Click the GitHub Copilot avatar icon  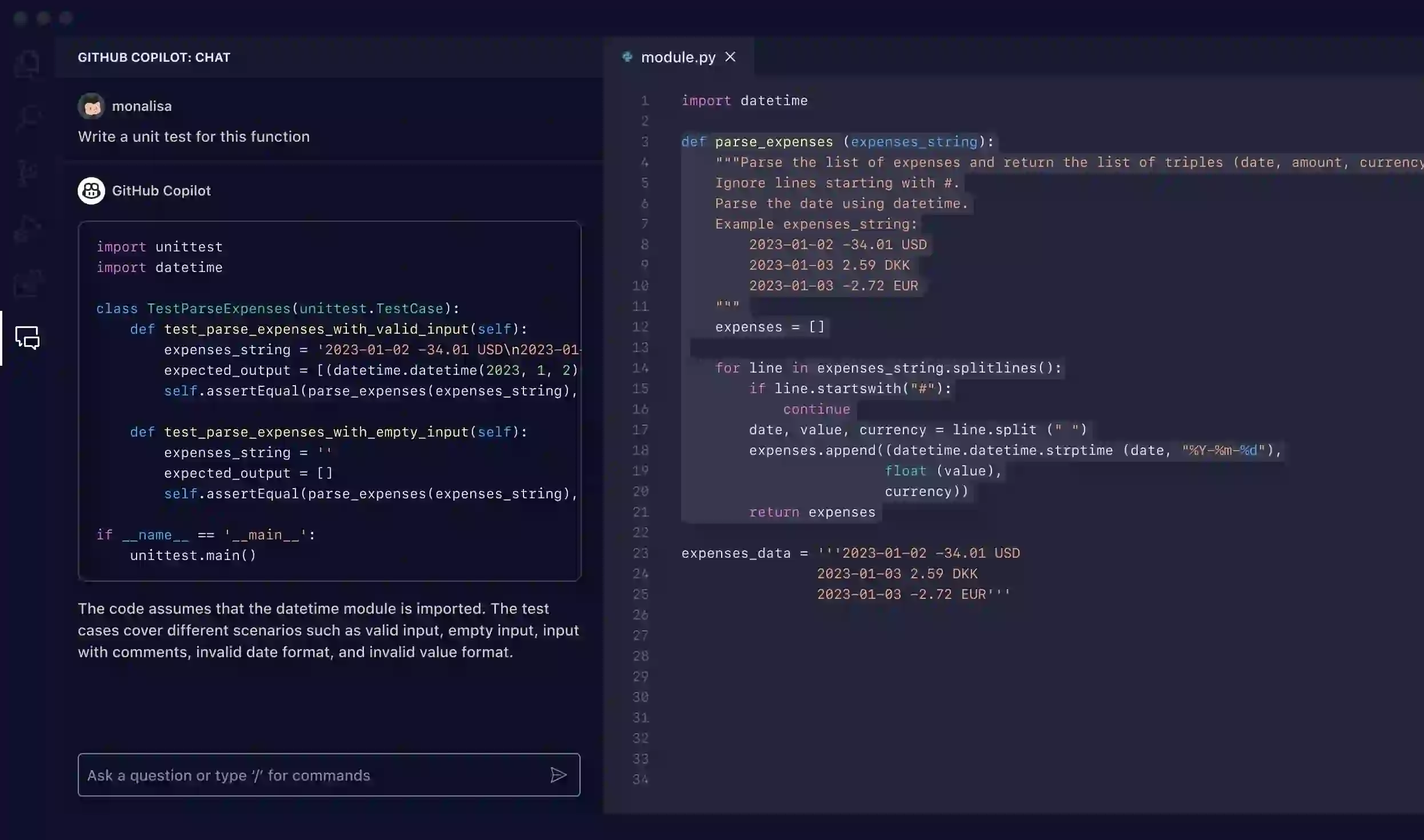pos(90,191)
